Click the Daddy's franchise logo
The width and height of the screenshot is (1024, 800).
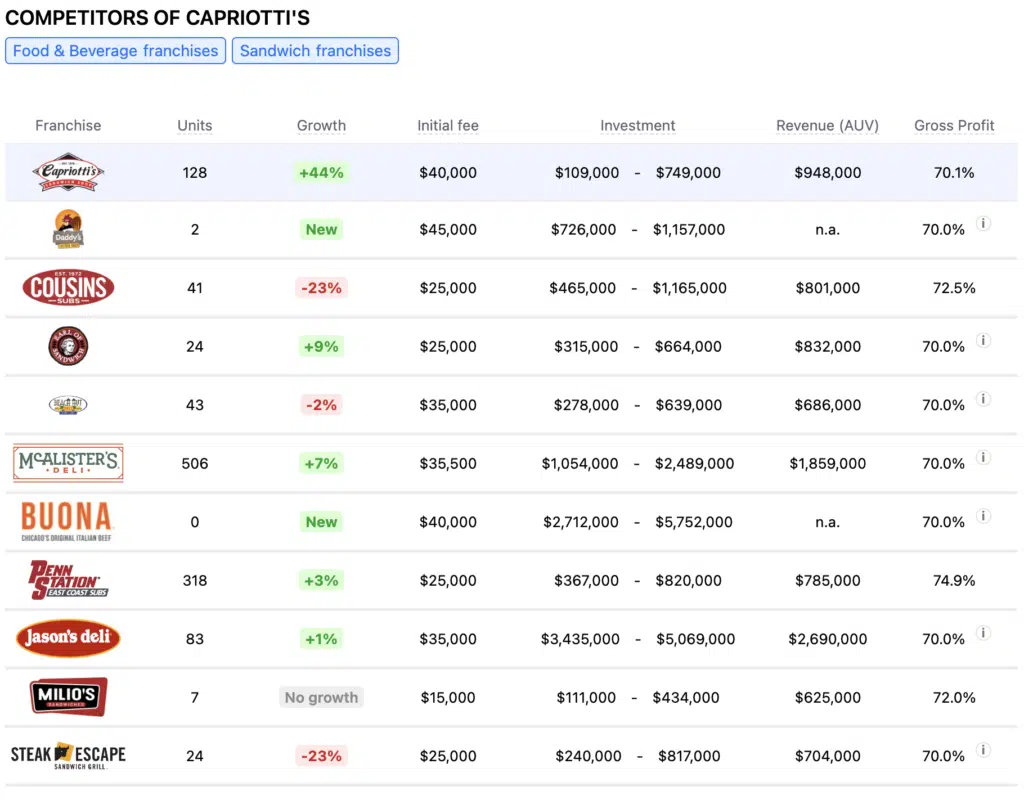68,229
